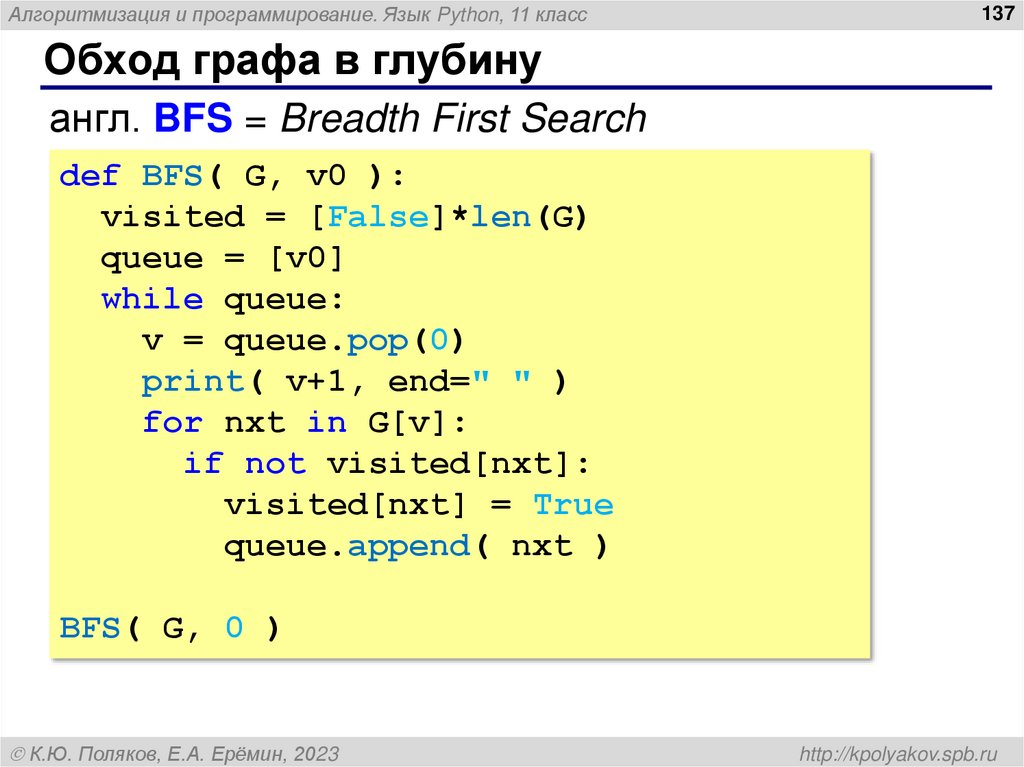The width and height of the screenshot is (1024, 767).
Task: Click the line 'if not visited[nxt]:'
Action: point(387,464)
